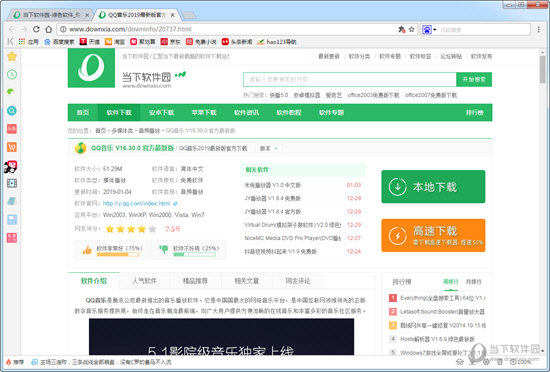Click the orange 高速下载 button
This screenshot has height=372, width=550.
[433, 236]
